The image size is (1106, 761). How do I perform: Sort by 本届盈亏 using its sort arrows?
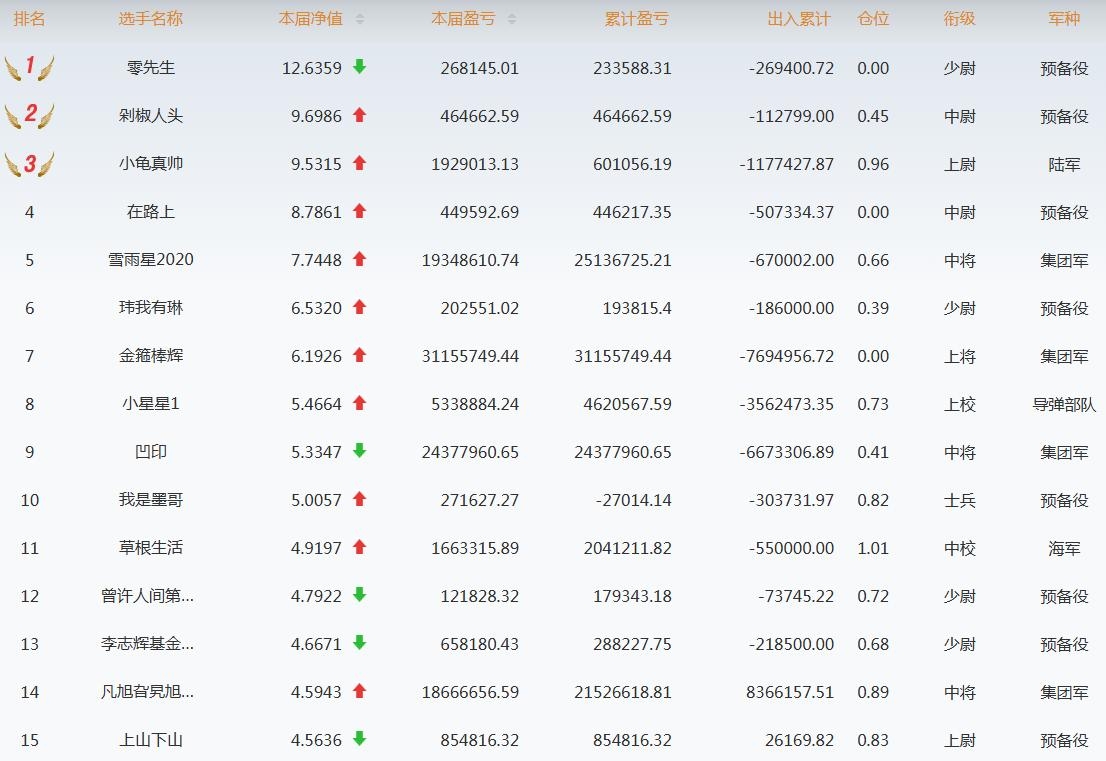click(x=512, y=19)
